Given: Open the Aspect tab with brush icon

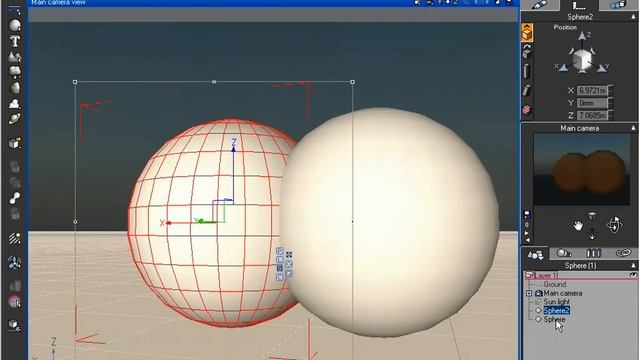Looking at the screenshot, I should coord(539,5).
